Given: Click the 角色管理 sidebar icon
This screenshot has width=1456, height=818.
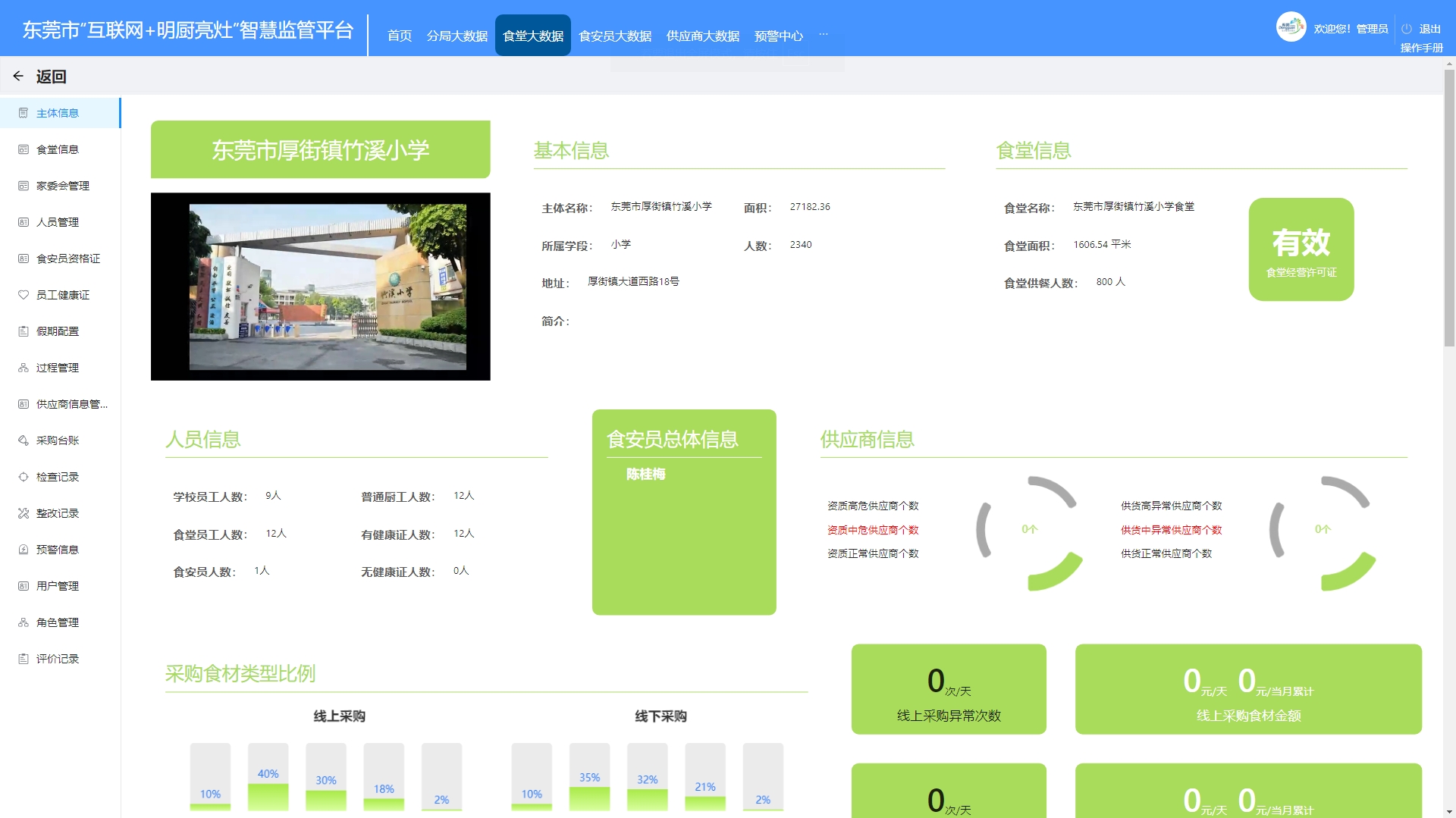Looking at the screenshot, I should coord(24,622).
